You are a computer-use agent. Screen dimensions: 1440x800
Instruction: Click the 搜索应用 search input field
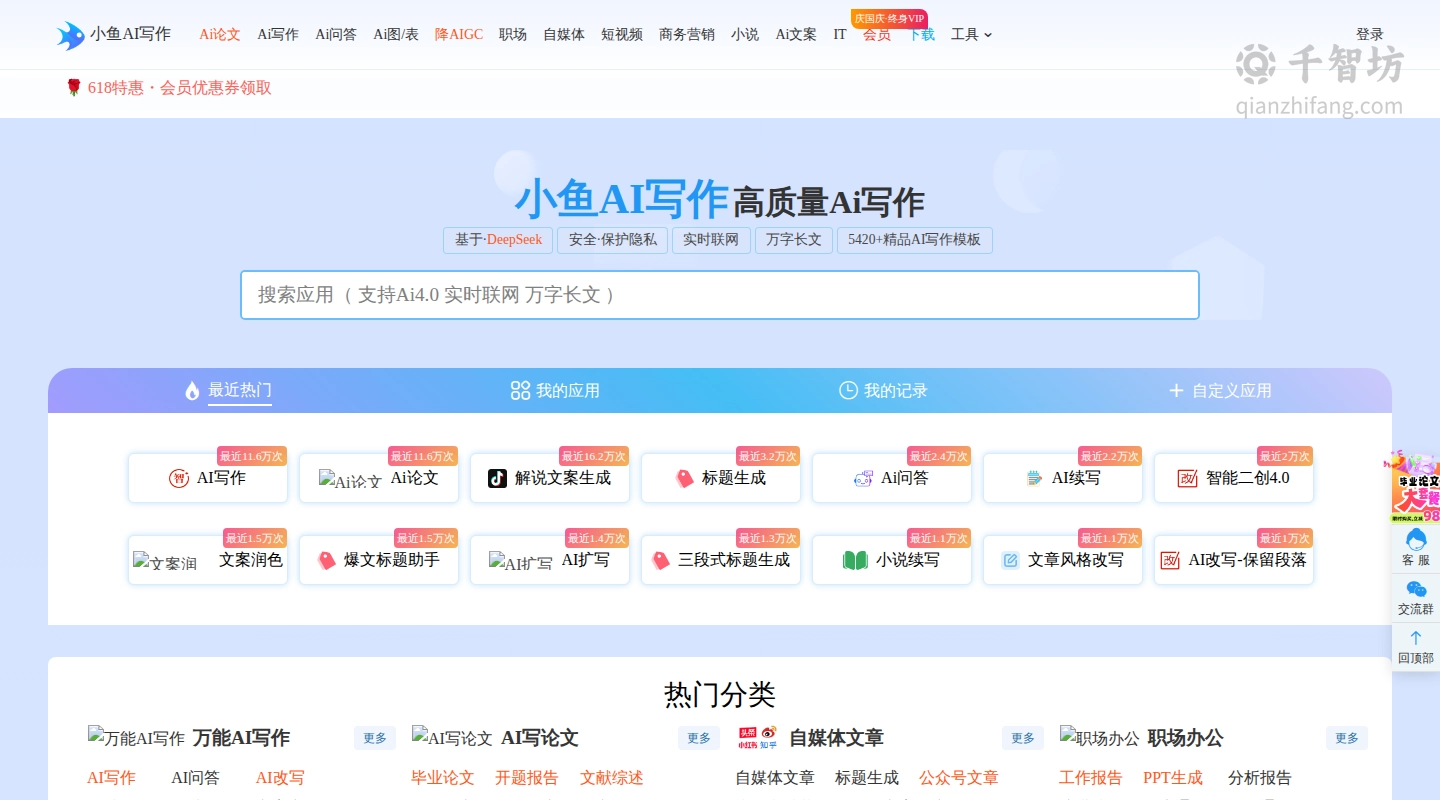(720, 295)
